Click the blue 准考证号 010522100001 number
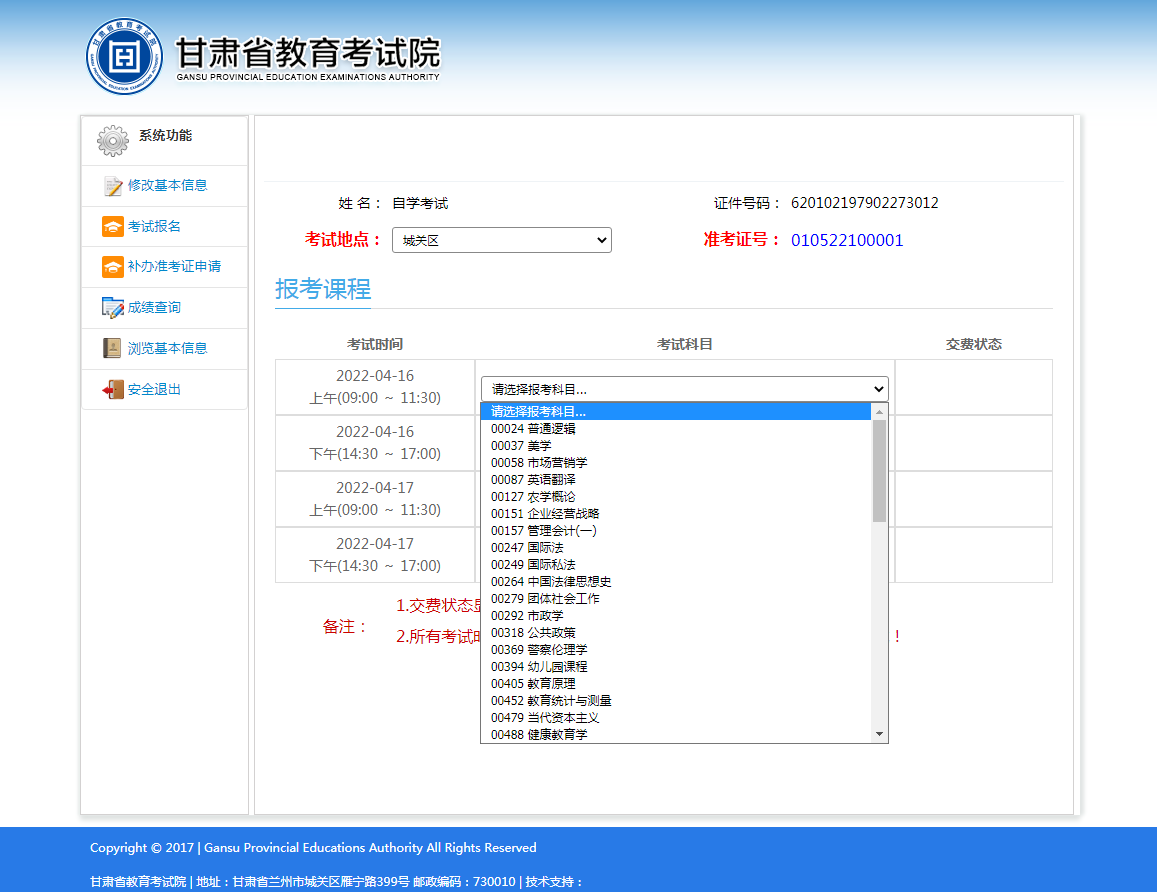This screenshot has width=1157, height=892. 849,239
